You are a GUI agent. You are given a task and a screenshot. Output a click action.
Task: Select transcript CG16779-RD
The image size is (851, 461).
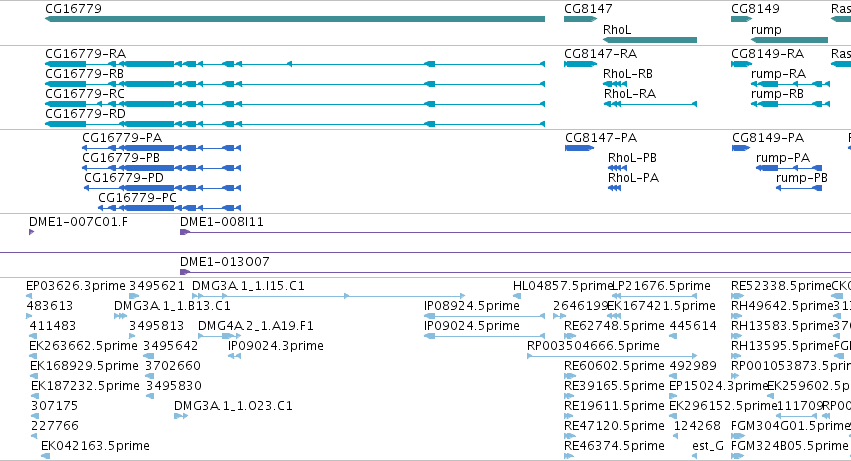(x=295, y=124)
